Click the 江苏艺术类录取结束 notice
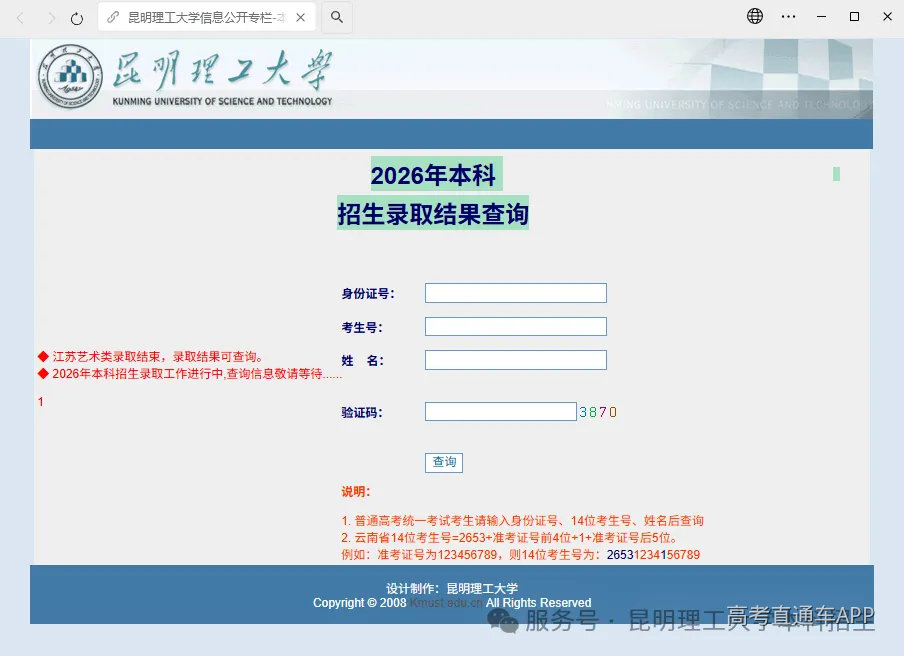904x656 pixels. coord(151,357)
